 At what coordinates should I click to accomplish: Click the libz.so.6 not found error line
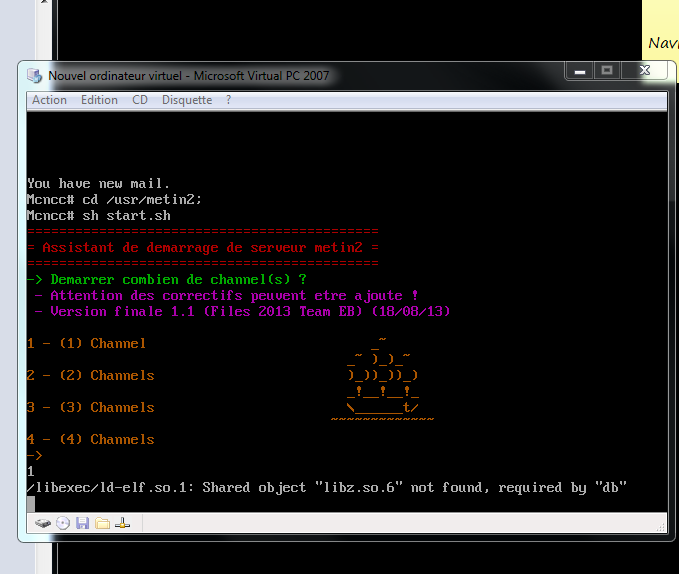point(327,488)
